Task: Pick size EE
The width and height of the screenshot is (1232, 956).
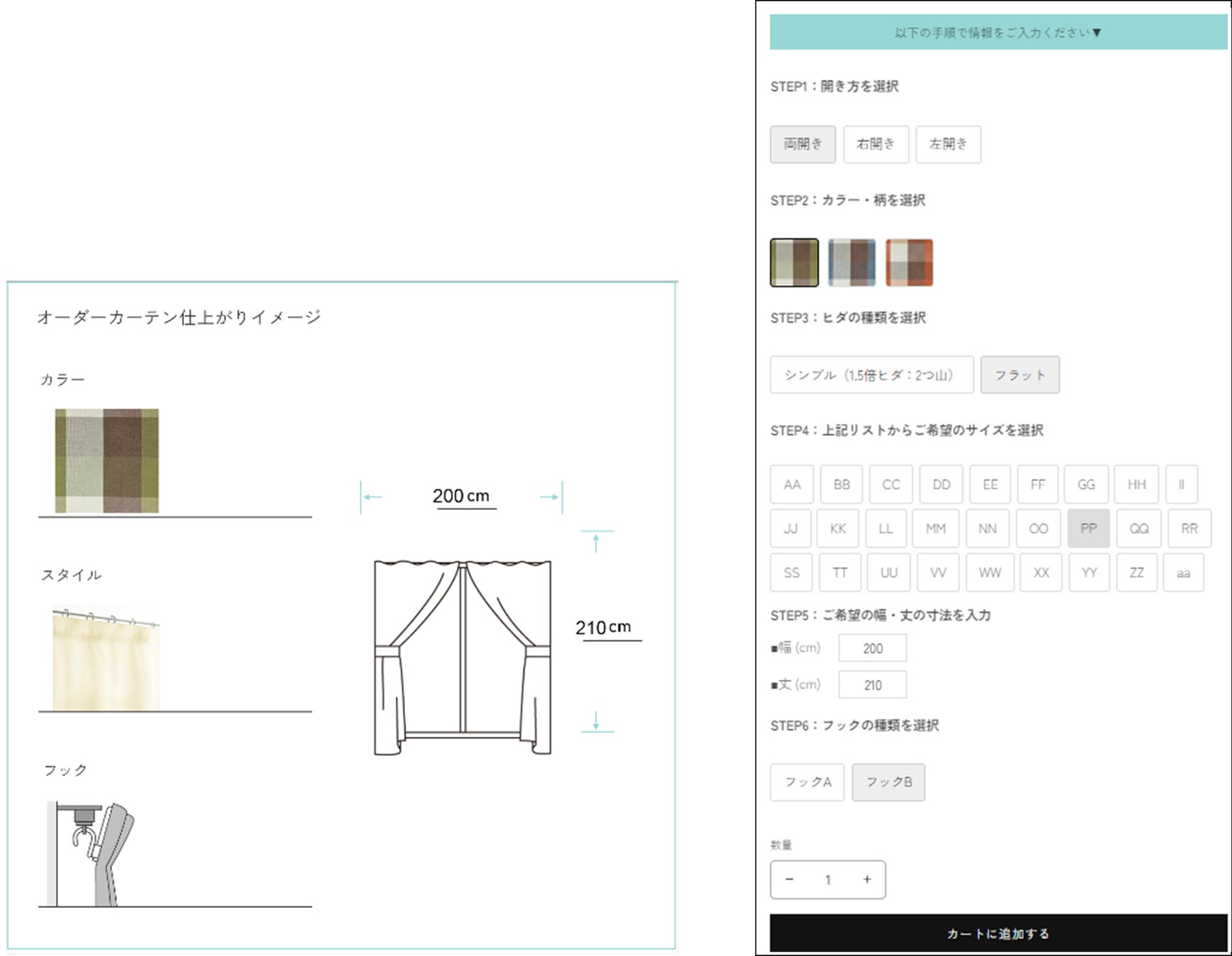Action: click(990, 484)
